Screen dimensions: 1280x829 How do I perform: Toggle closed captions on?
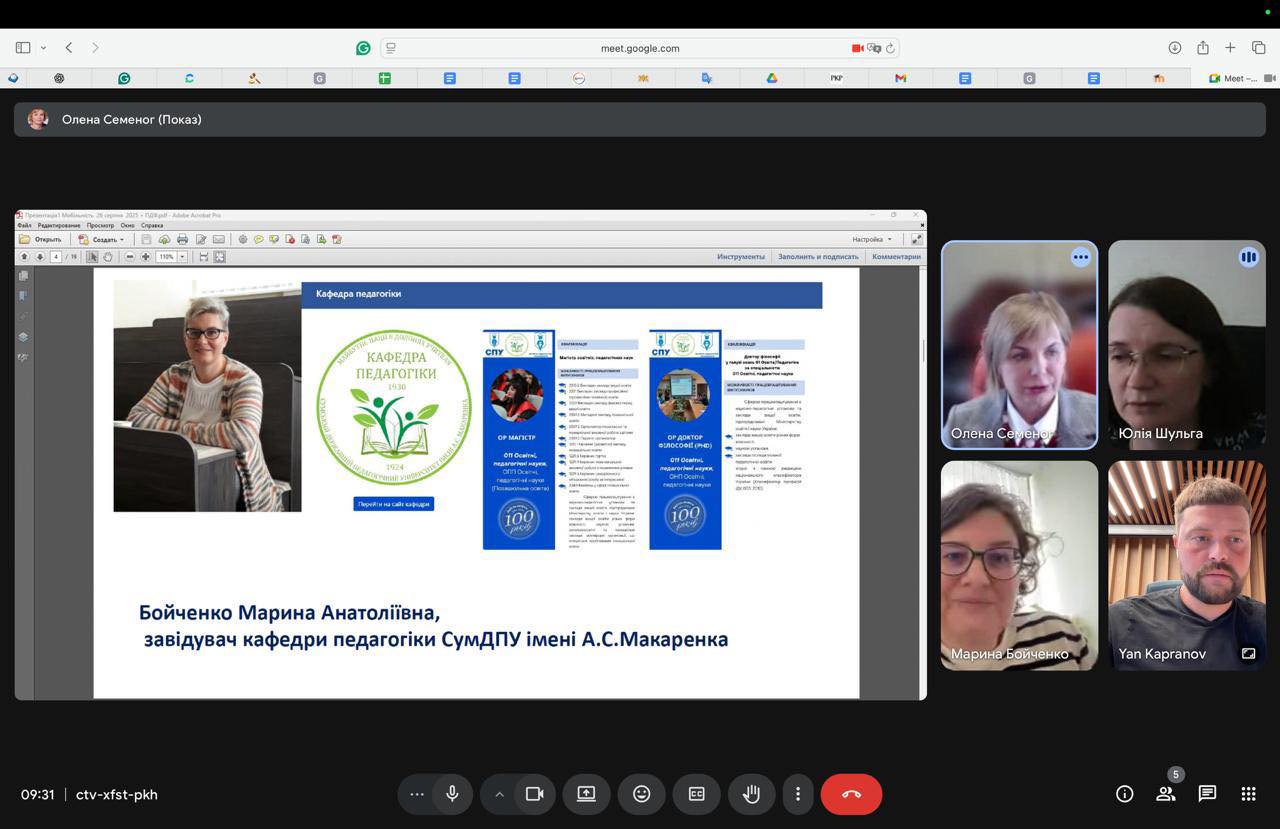(x=696, y=794)
